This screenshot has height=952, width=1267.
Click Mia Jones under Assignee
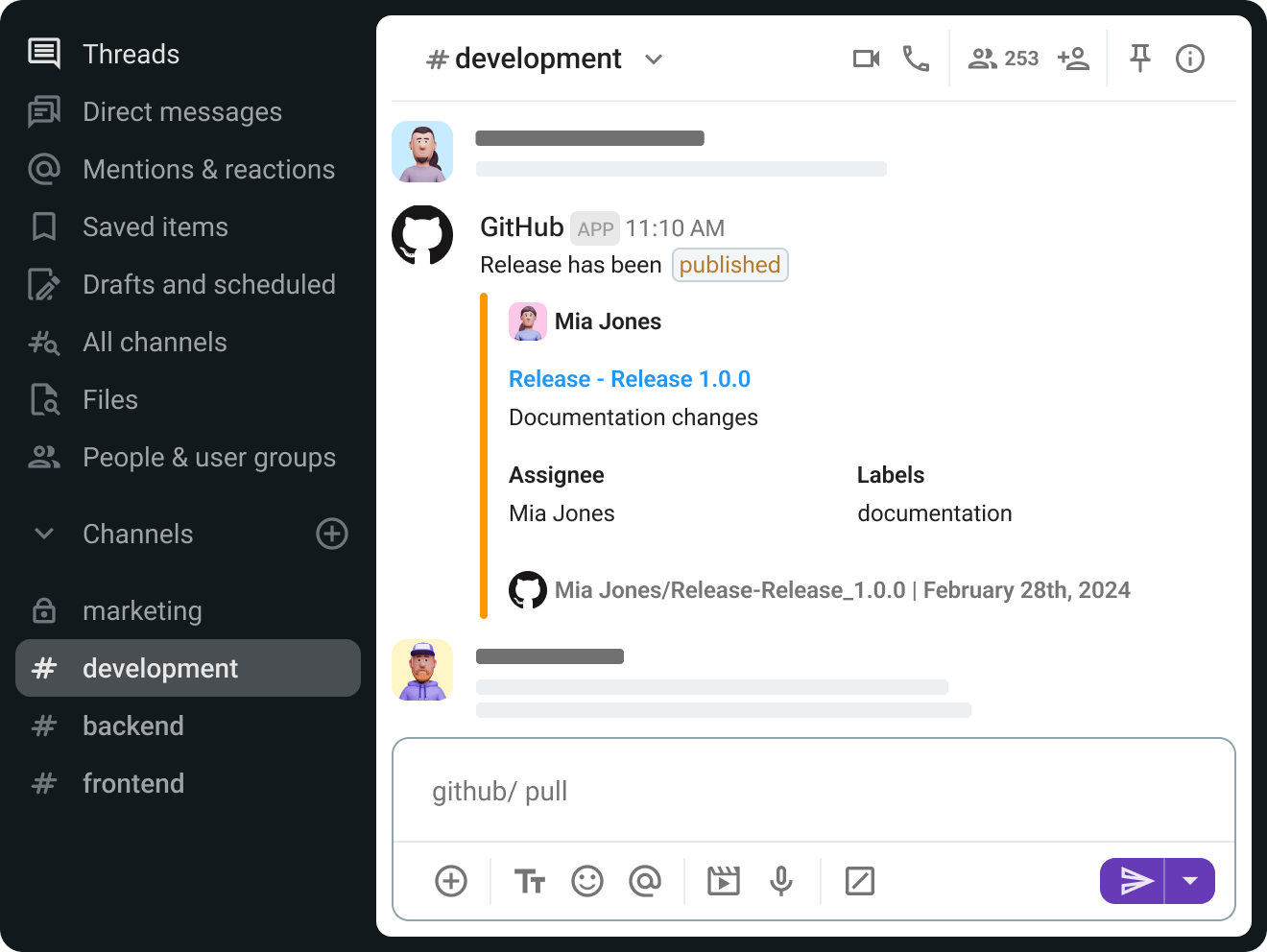coord(562,513)
